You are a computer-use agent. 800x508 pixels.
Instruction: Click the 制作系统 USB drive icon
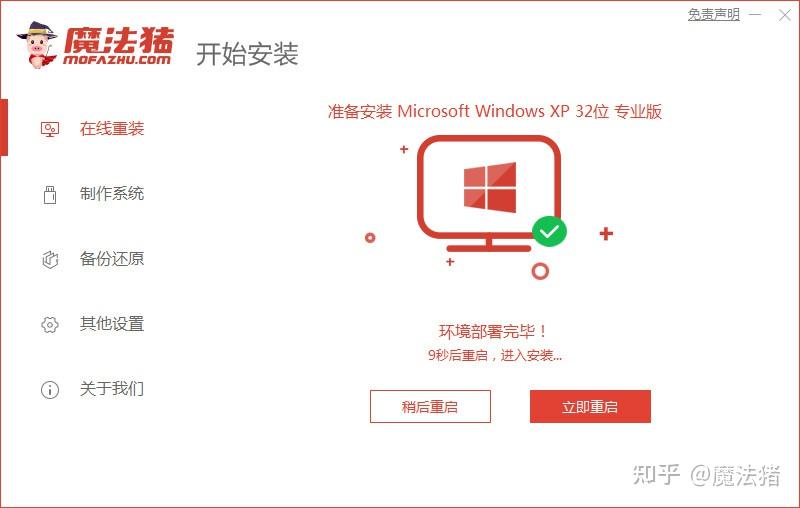50,194
